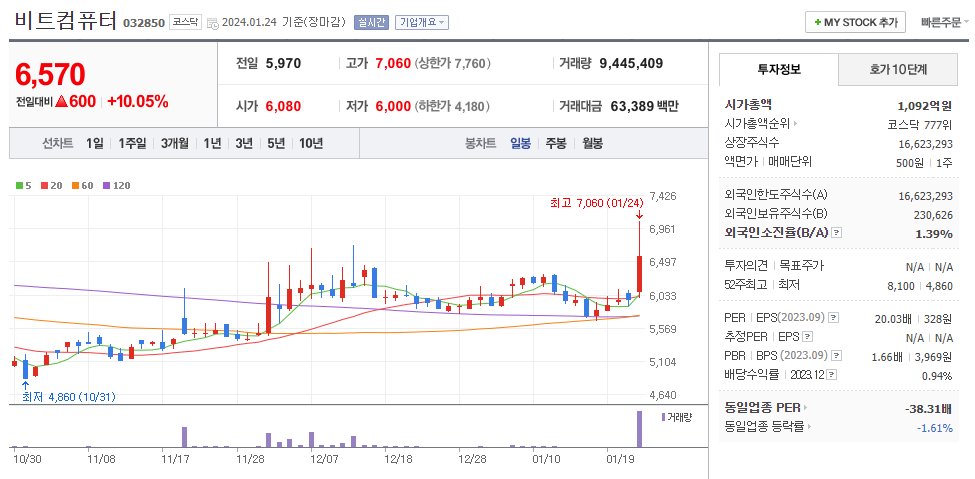
Task: Click the current price 6,570
Action: click(50, 75)
